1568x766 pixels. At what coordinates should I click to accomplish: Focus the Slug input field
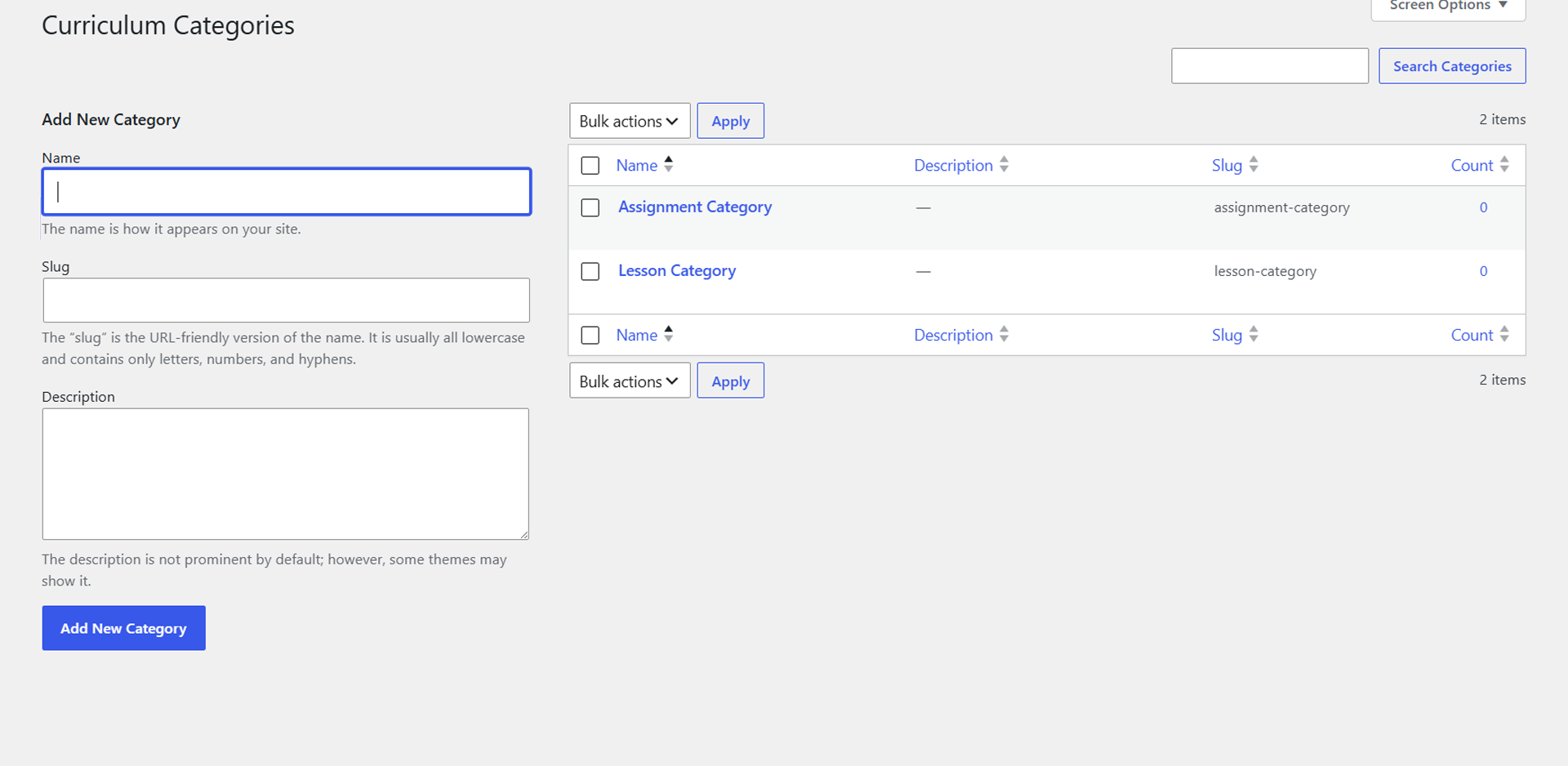(287, 301)
